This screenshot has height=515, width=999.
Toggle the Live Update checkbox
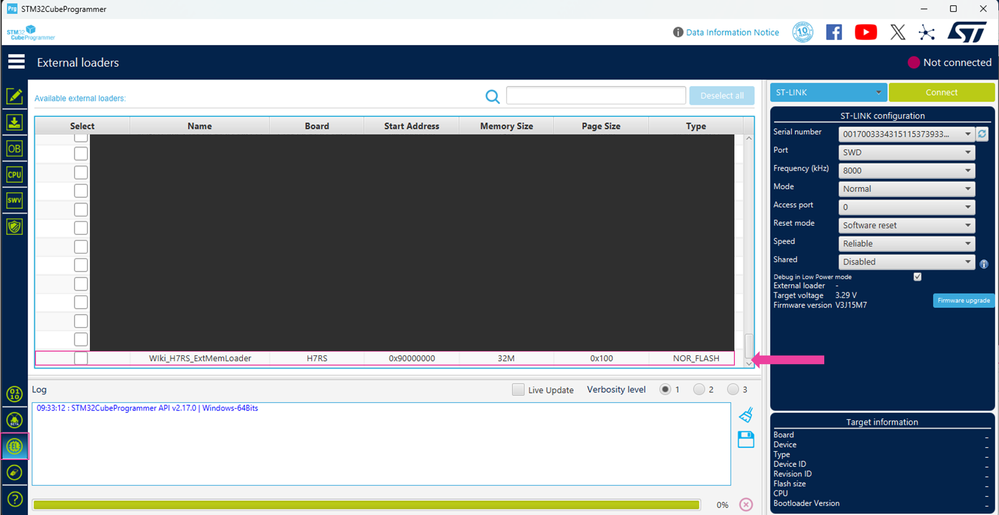click(x=519, y=389)
